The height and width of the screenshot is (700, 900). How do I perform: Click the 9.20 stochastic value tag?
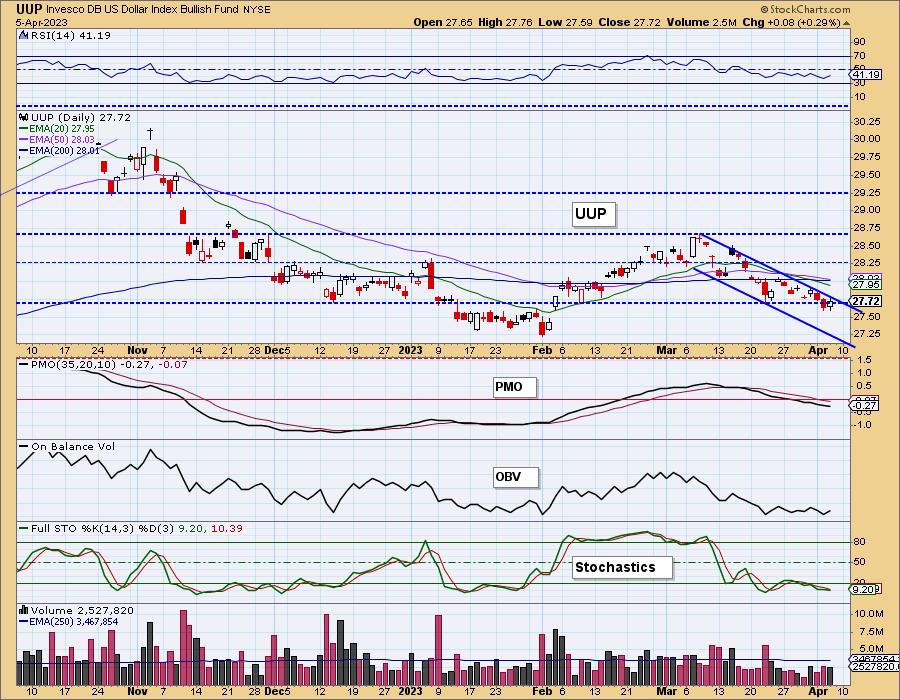click(864, 589)
